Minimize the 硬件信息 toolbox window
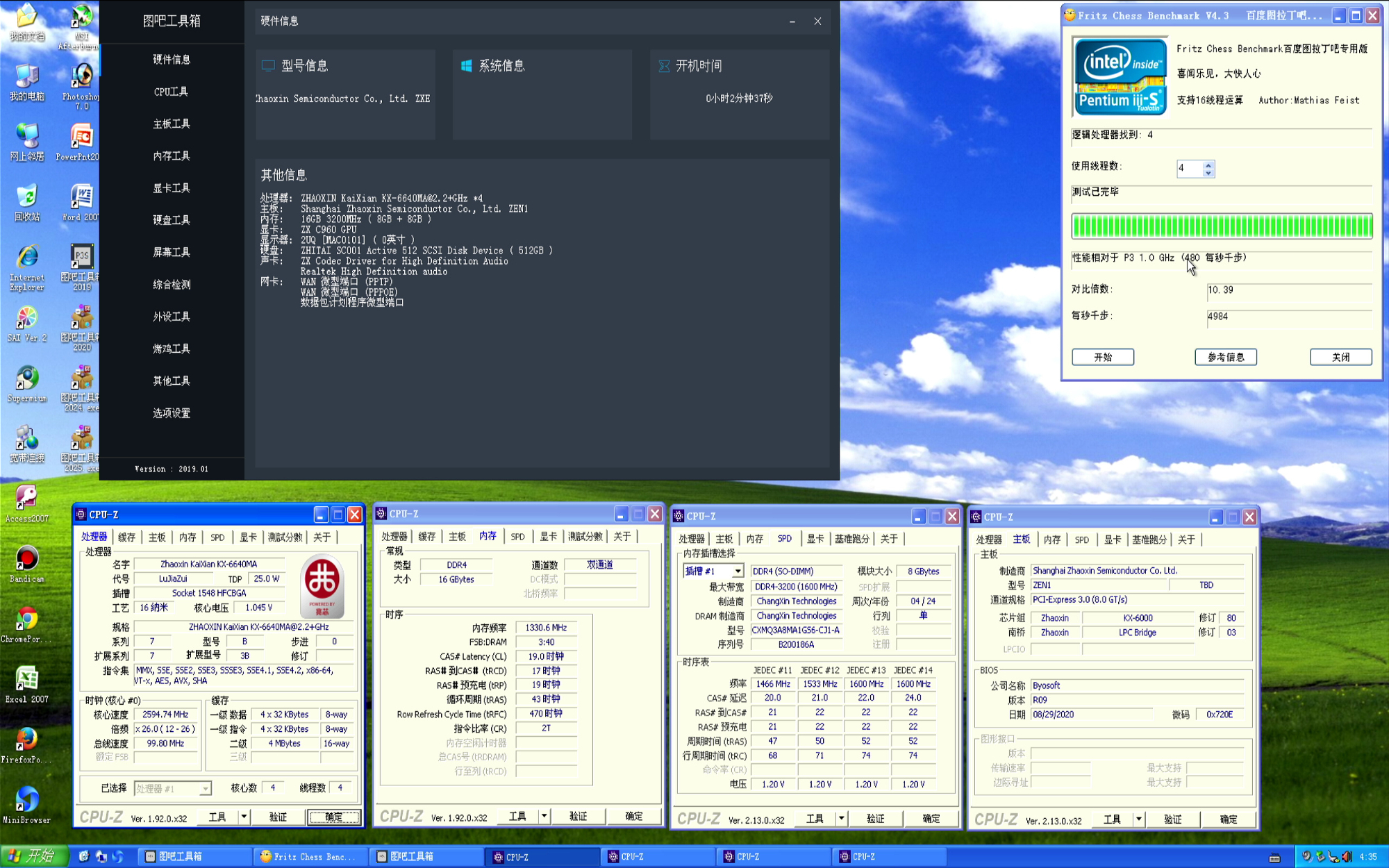Viewport: 1389px width, 868px height. point(792,22)
